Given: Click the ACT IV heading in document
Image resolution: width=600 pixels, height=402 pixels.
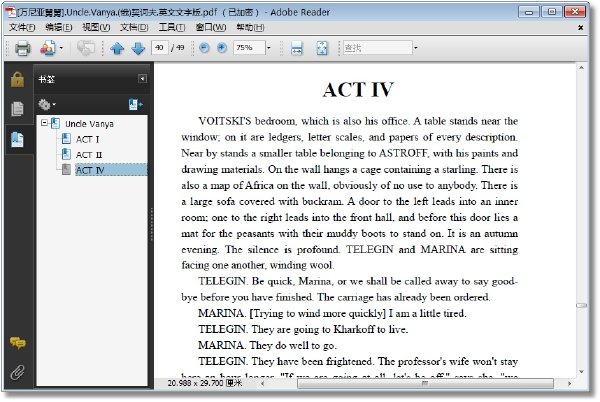Looking at the screenshot, I should coord(358,90).
